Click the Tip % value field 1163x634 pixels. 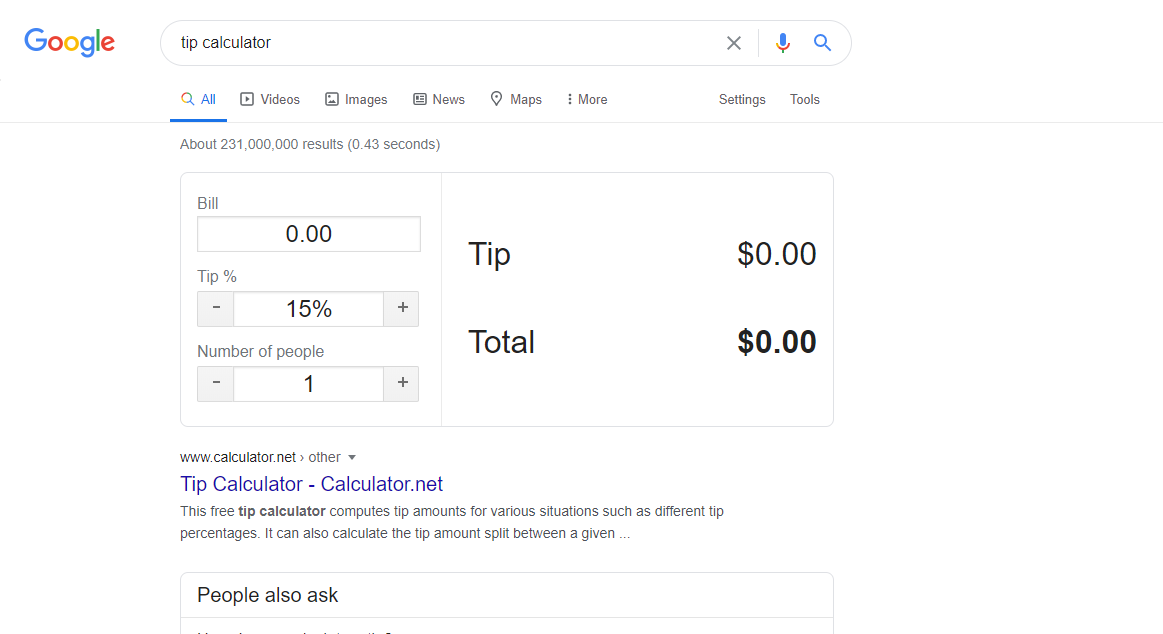point(309,309)
